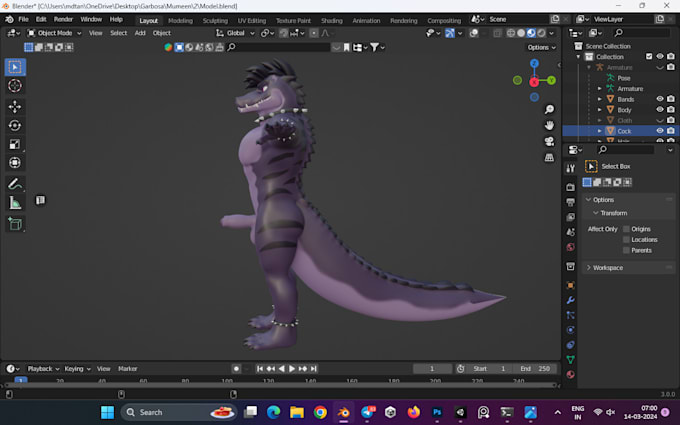Open Firefox from the Windows taskbar
The width and height of the screenshot is (680, 425).
tap(414, 412)
